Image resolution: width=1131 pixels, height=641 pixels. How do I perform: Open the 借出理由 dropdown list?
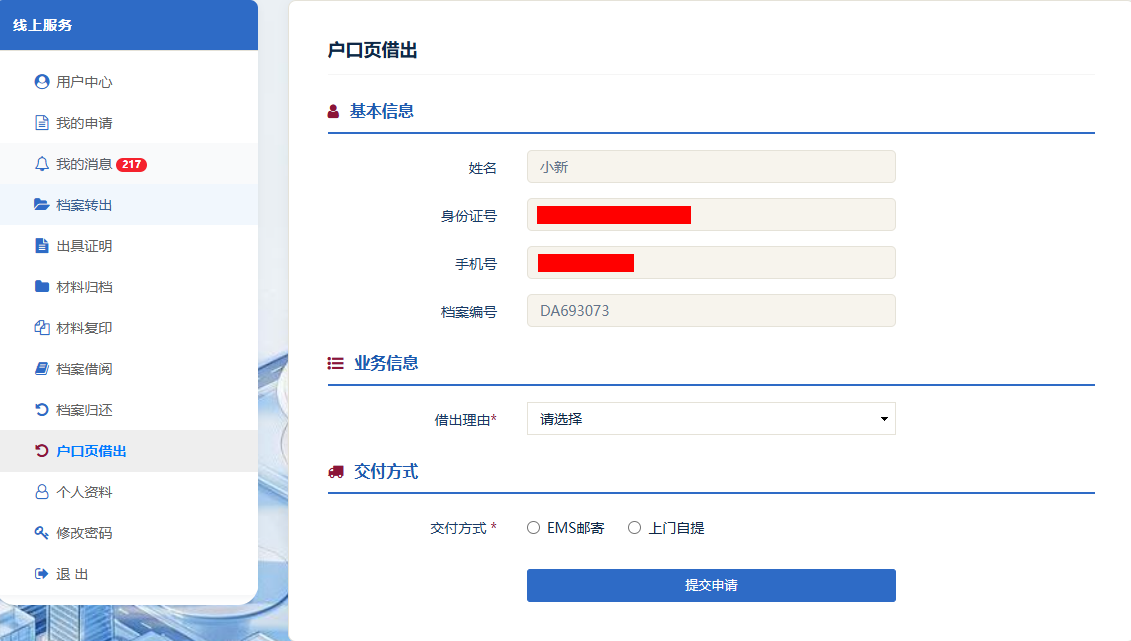(x=711, y=419)
